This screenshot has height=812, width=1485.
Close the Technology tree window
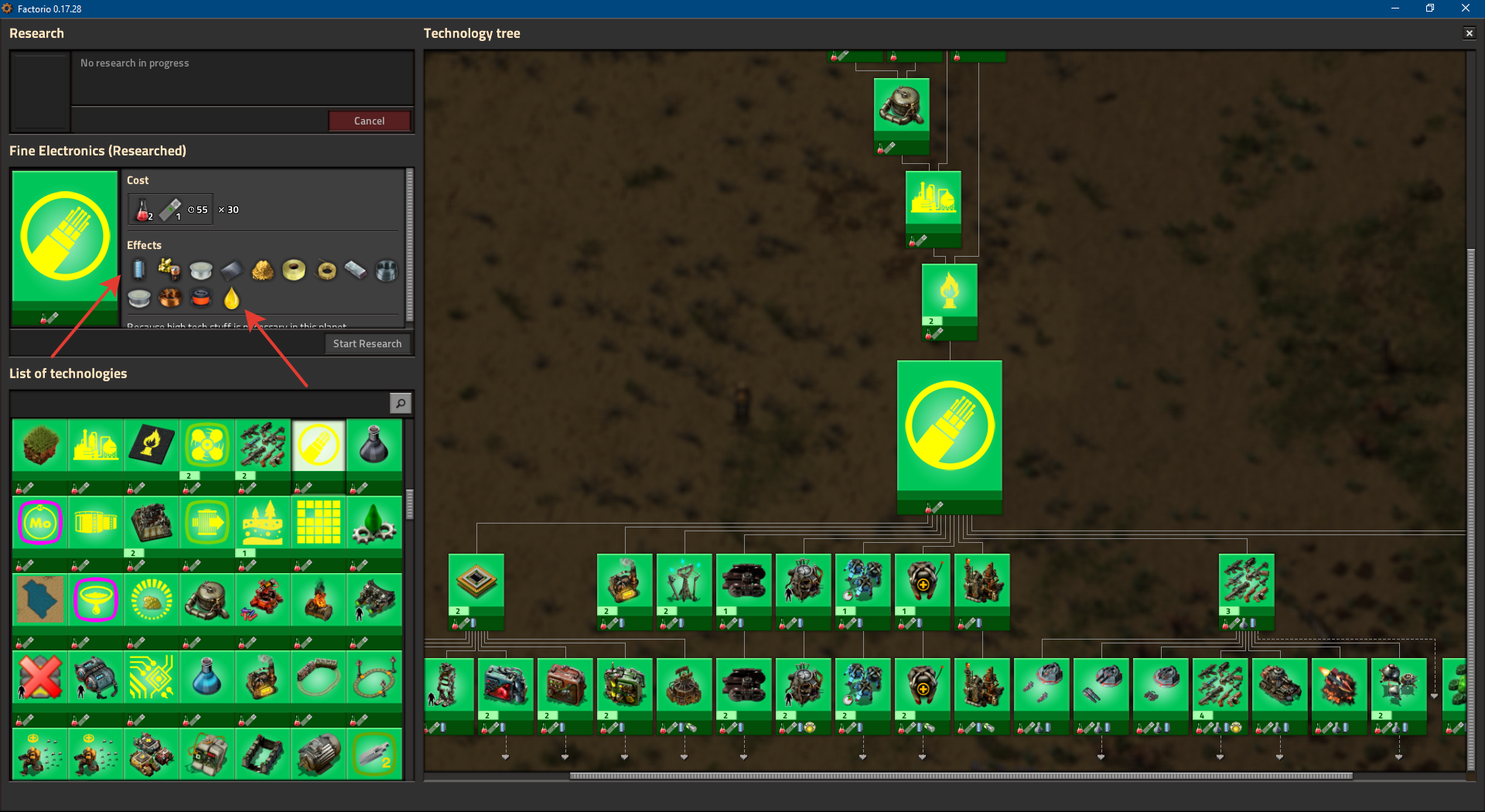pos(1470,33)
